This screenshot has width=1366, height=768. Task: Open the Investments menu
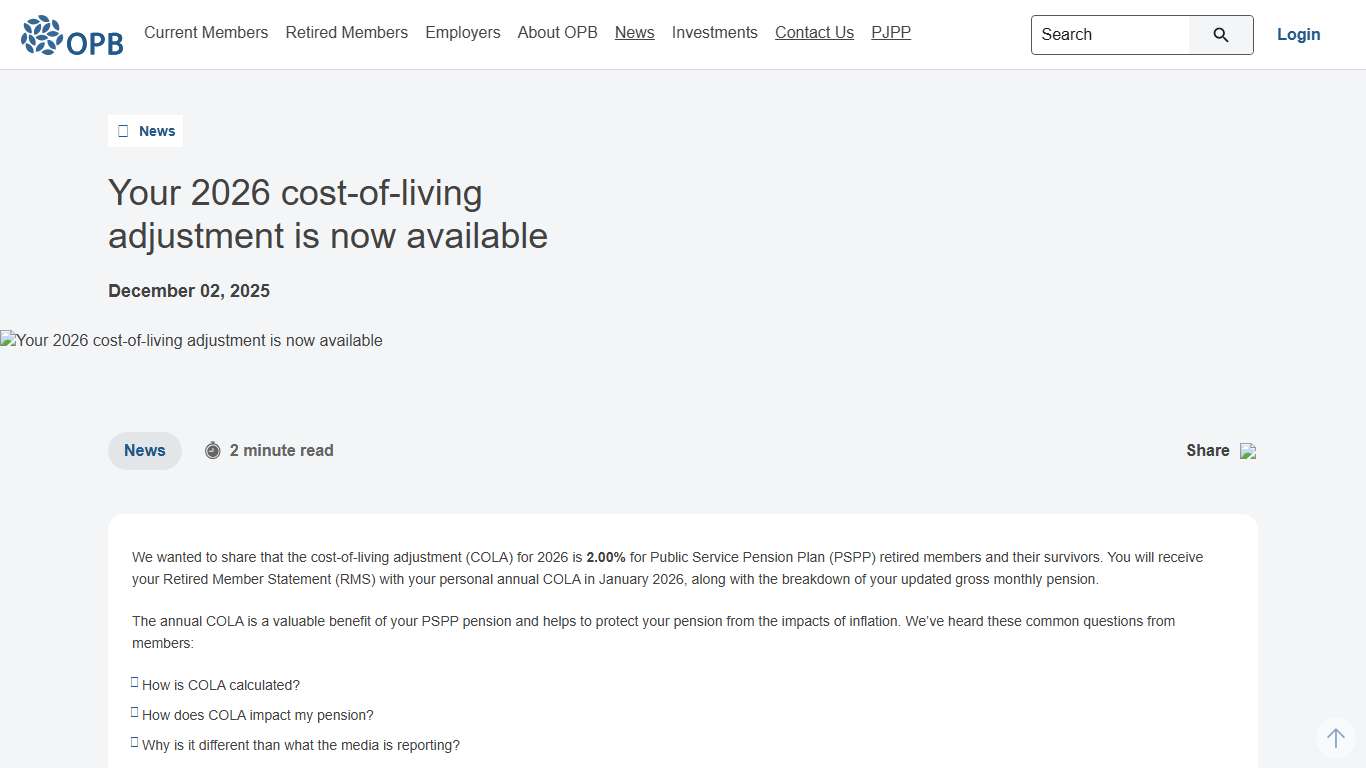point(714,32)
